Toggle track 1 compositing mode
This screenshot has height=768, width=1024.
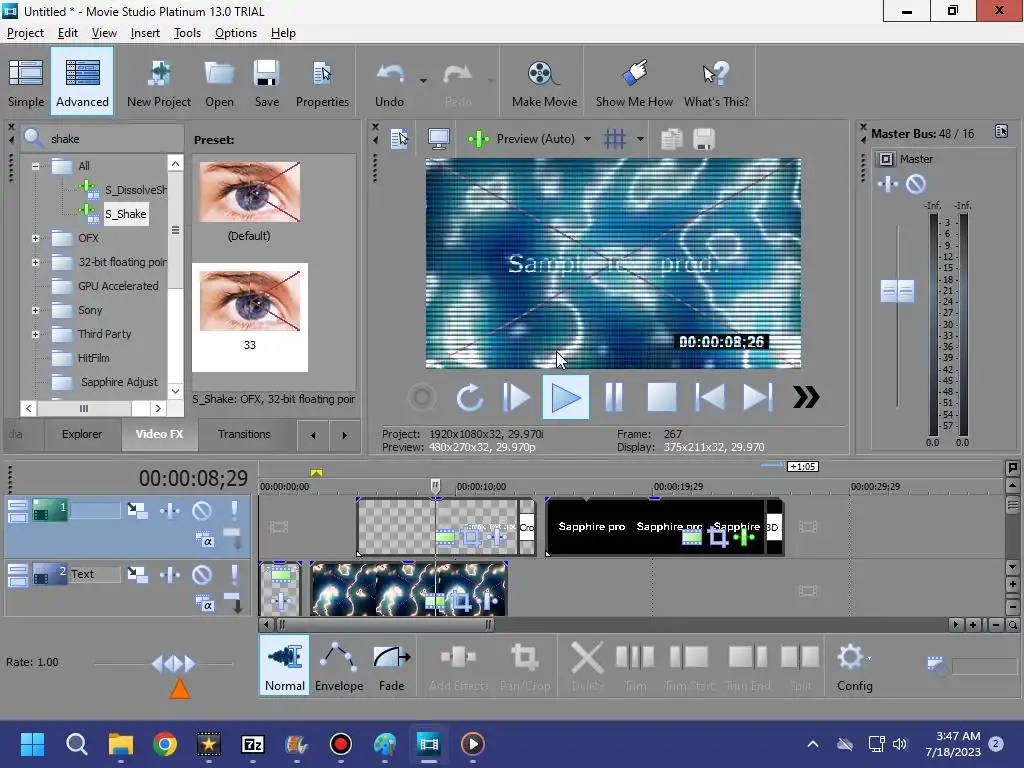[x=204, y=540]
